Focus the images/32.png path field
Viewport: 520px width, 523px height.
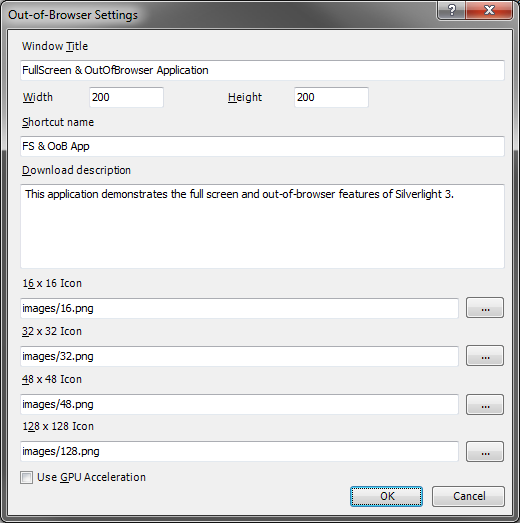[x=239, y=356]
